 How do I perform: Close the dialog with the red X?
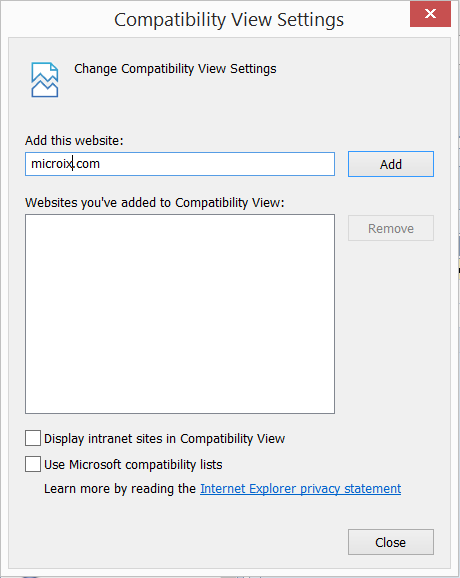click(x=430, y=14)
